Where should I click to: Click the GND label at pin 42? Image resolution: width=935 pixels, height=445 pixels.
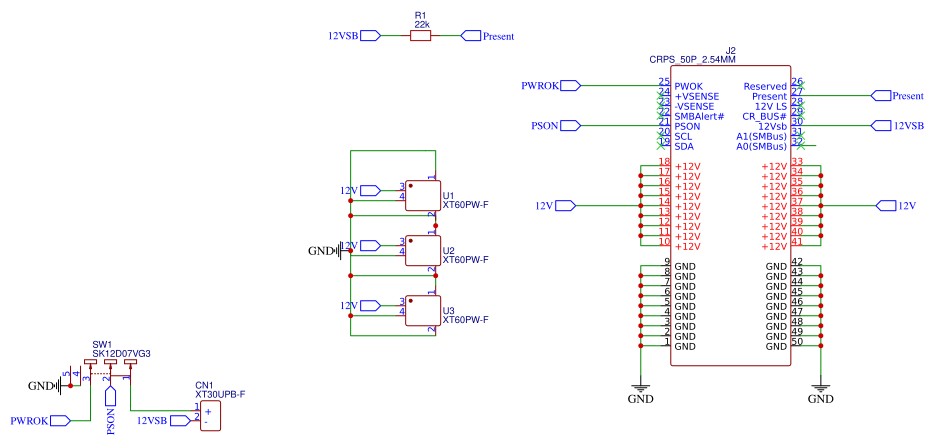pyautogui.click(x=776, y=266)
